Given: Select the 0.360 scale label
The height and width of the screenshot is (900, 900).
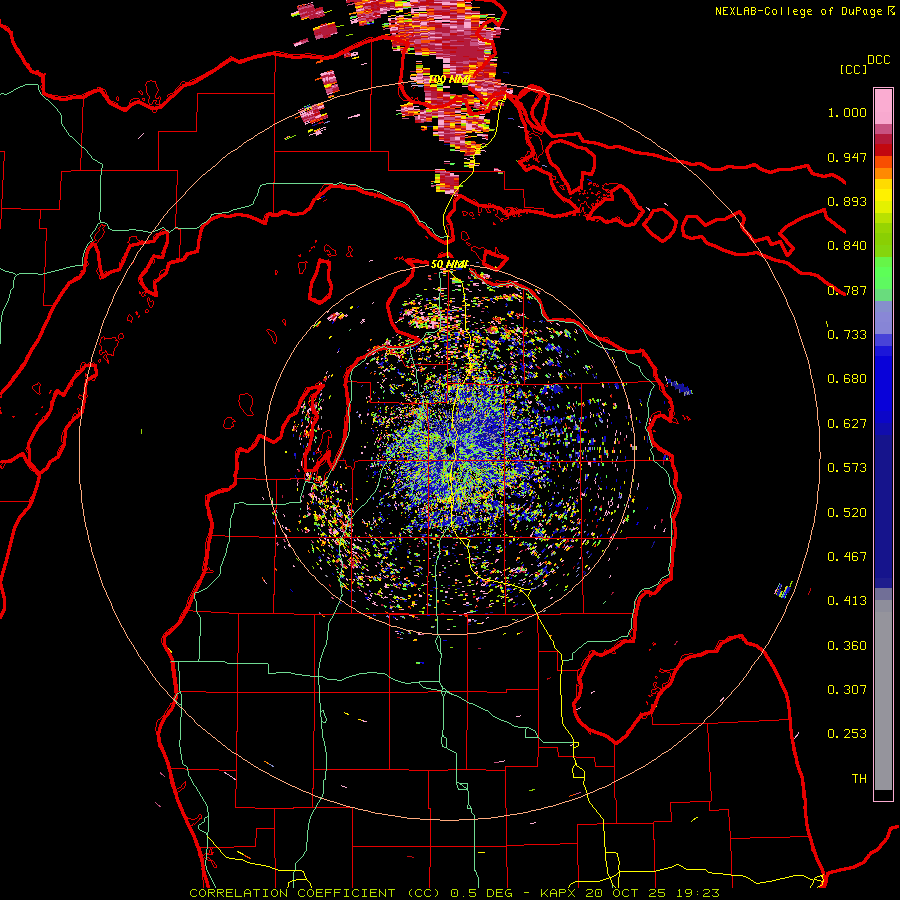Looking at the screenshot, I should (x=847, y=646).
